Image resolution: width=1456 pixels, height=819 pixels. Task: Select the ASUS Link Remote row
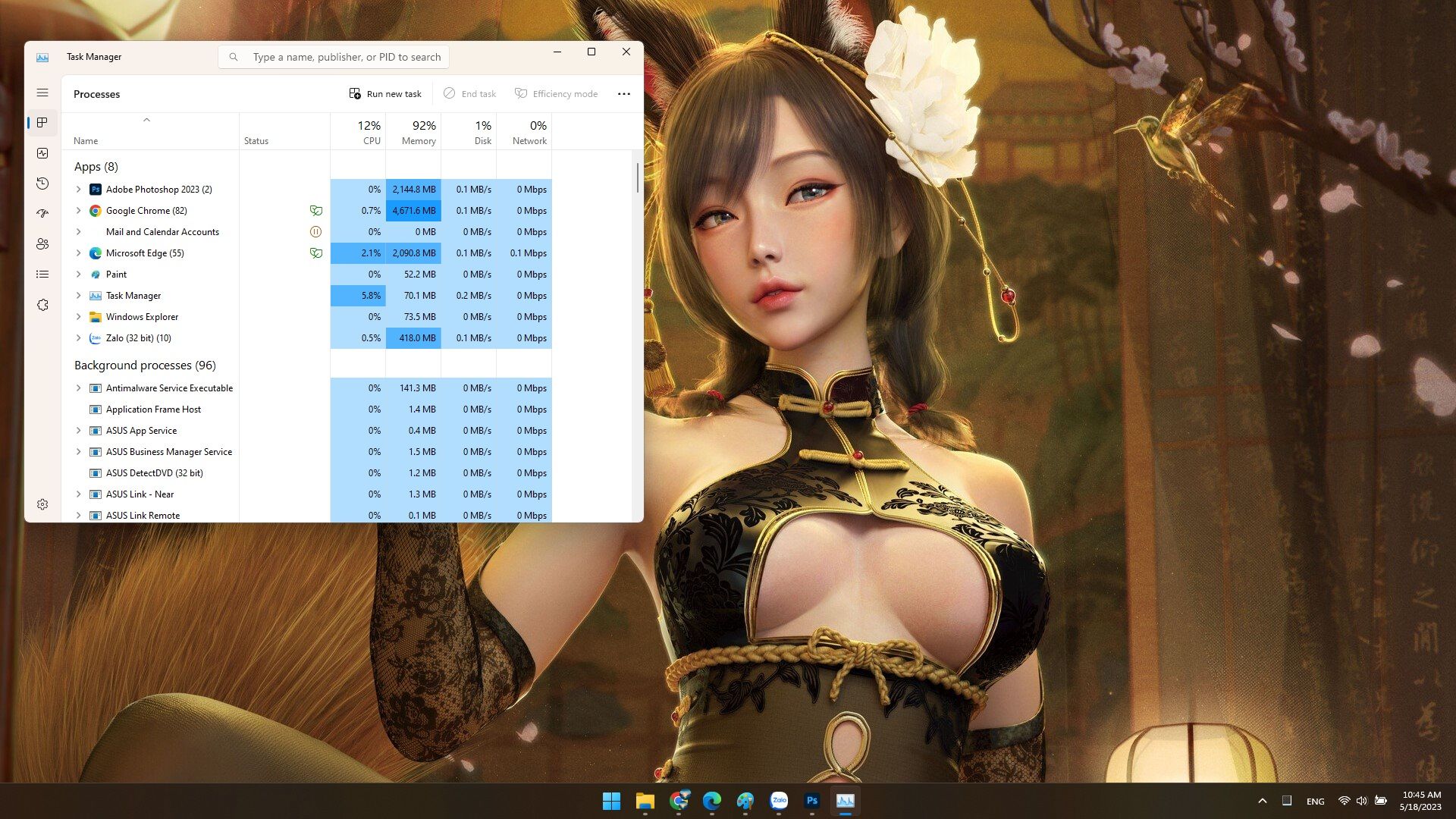(309, 516)
